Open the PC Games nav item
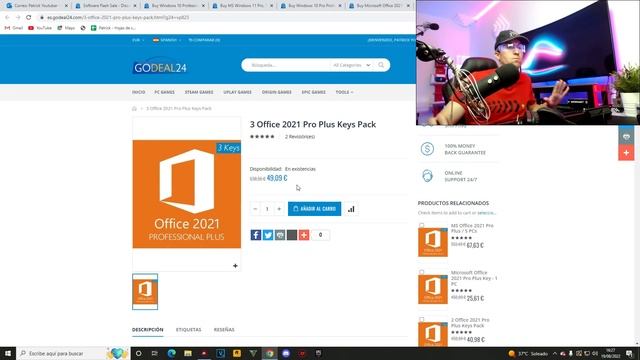The image size is (640, 360). [164, 92]
